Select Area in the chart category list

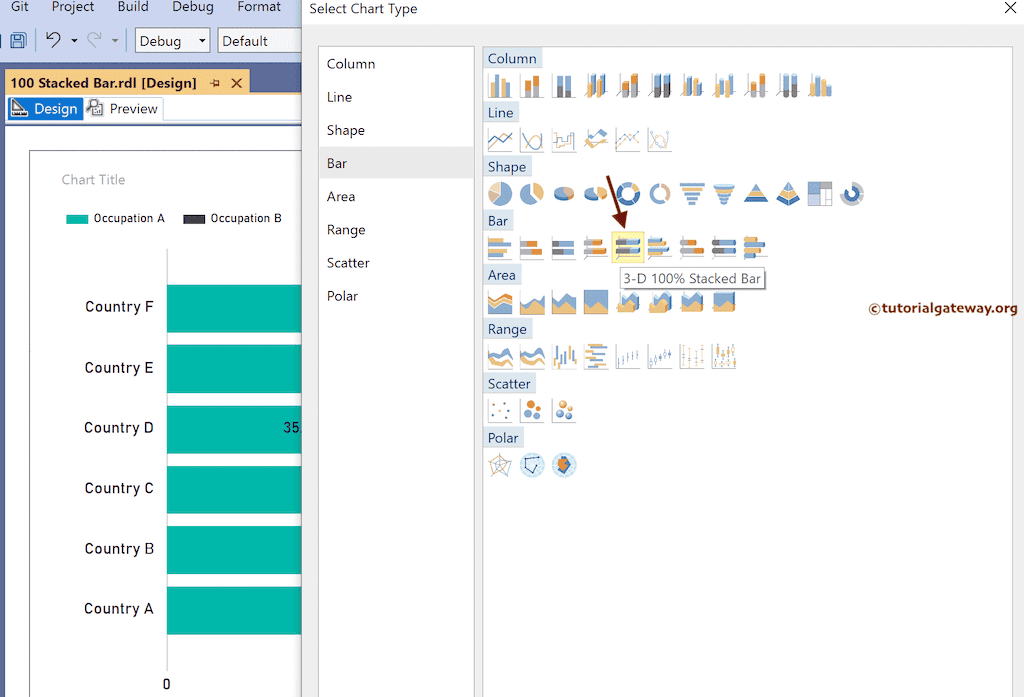(x=396, y=197)
